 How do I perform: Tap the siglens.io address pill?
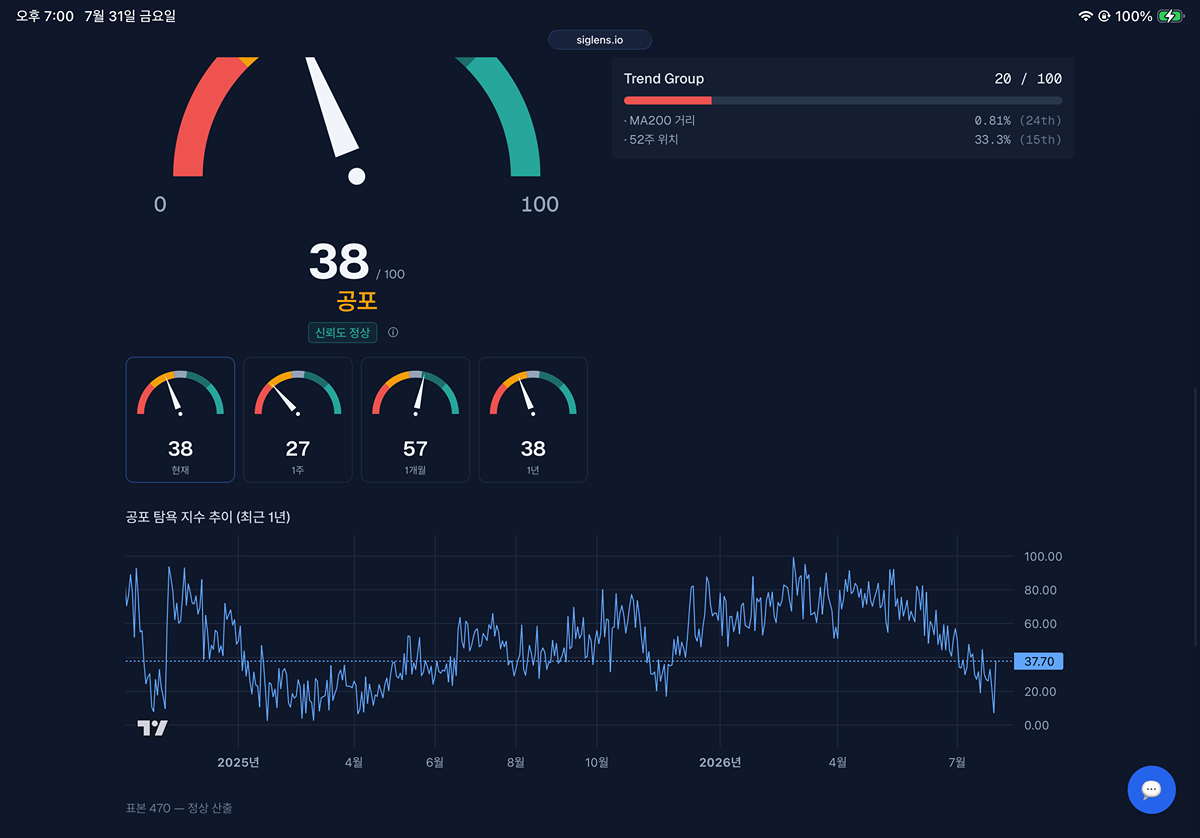tap(600, 40)
